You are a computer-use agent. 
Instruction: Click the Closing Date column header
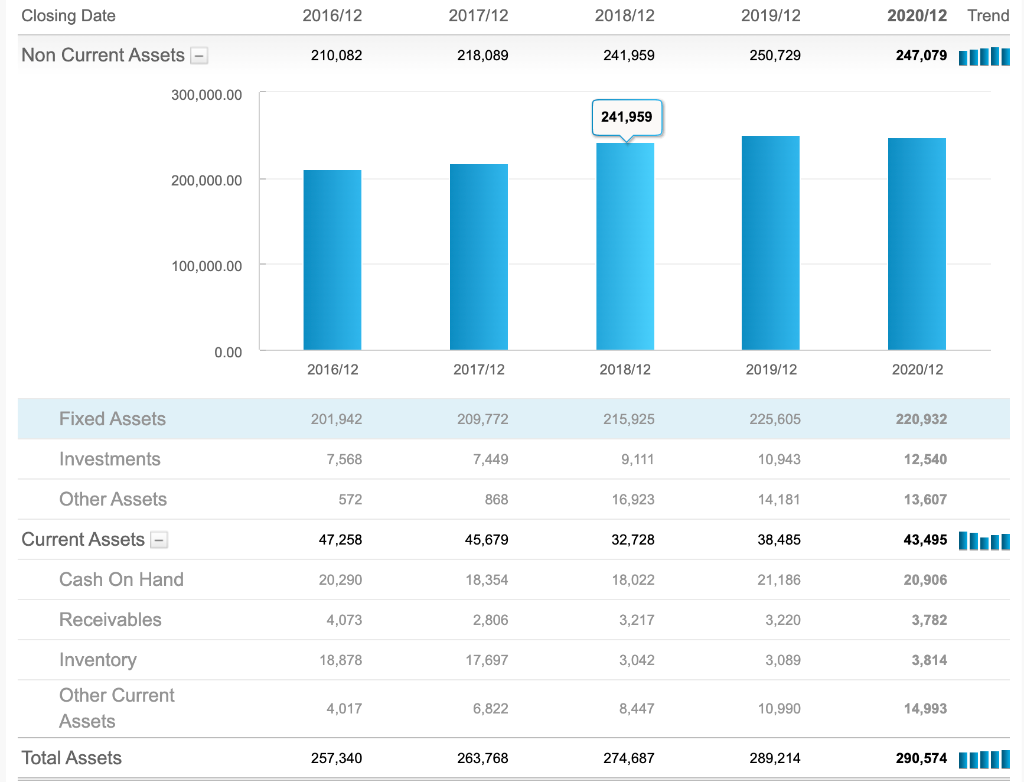pyautogui.click(x=68, y=16)
